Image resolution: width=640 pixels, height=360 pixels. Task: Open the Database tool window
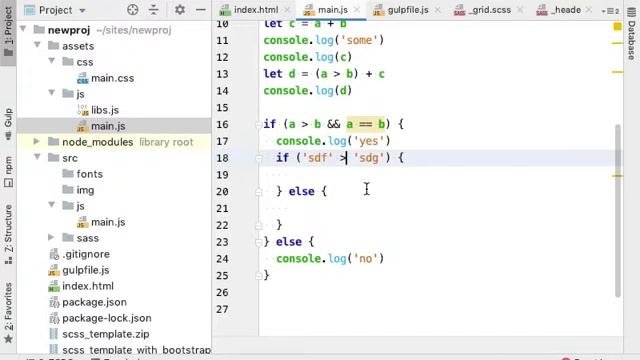coord(631,35)
